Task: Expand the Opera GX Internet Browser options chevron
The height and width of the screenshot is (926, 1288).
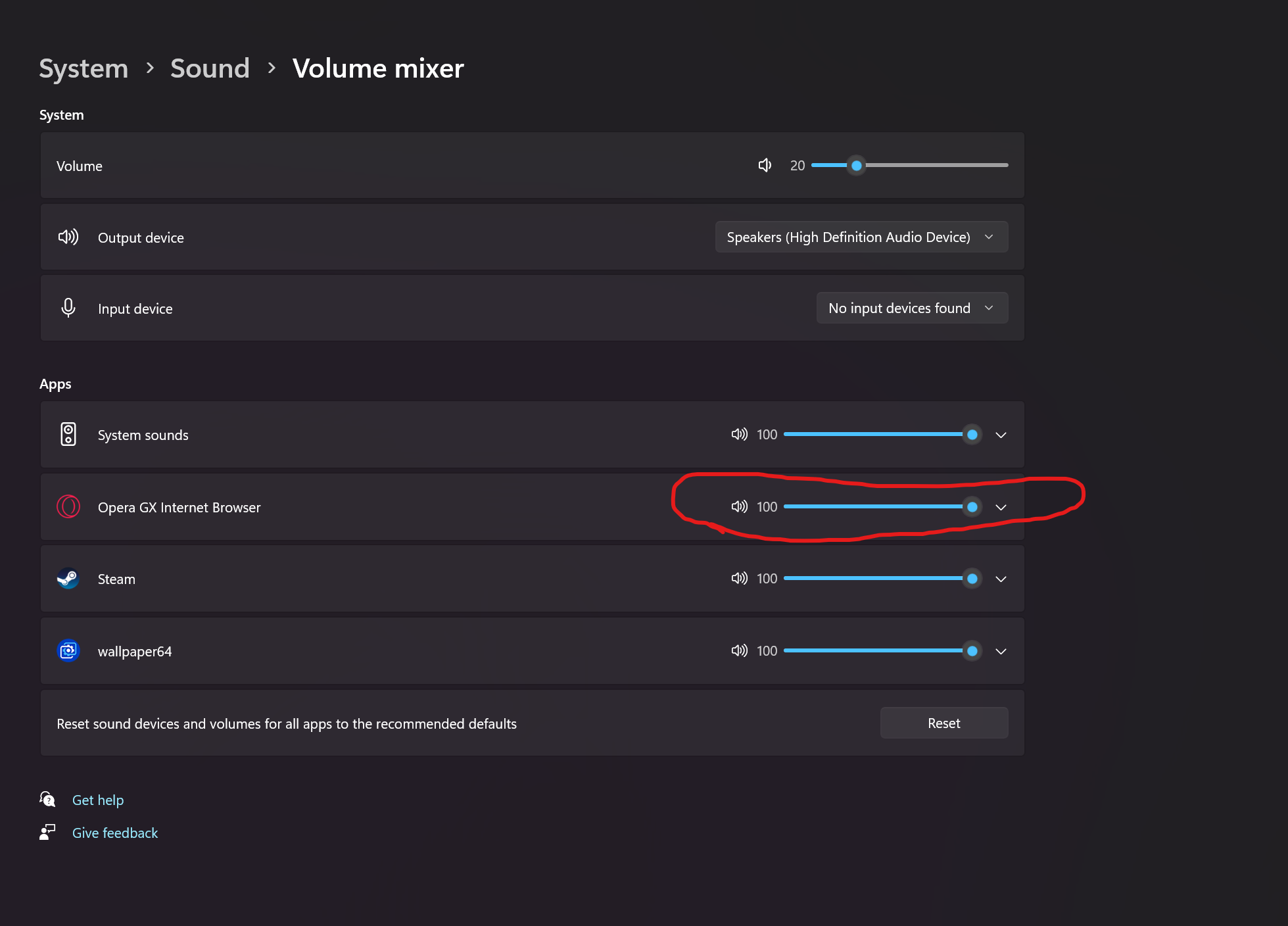Action: click(1001, 507)
